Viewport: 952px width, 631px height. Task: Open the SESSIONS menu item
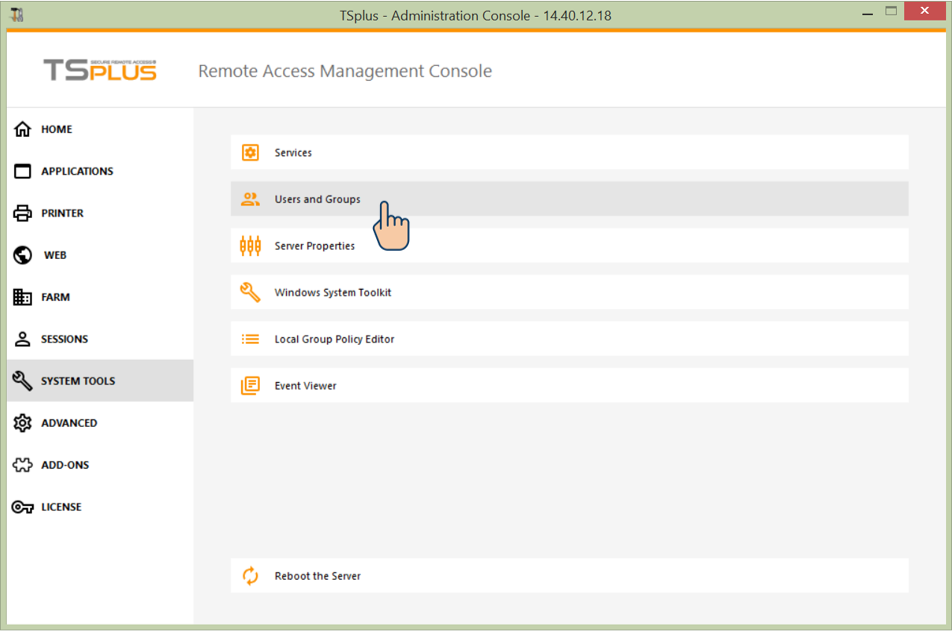click(100, 339)
